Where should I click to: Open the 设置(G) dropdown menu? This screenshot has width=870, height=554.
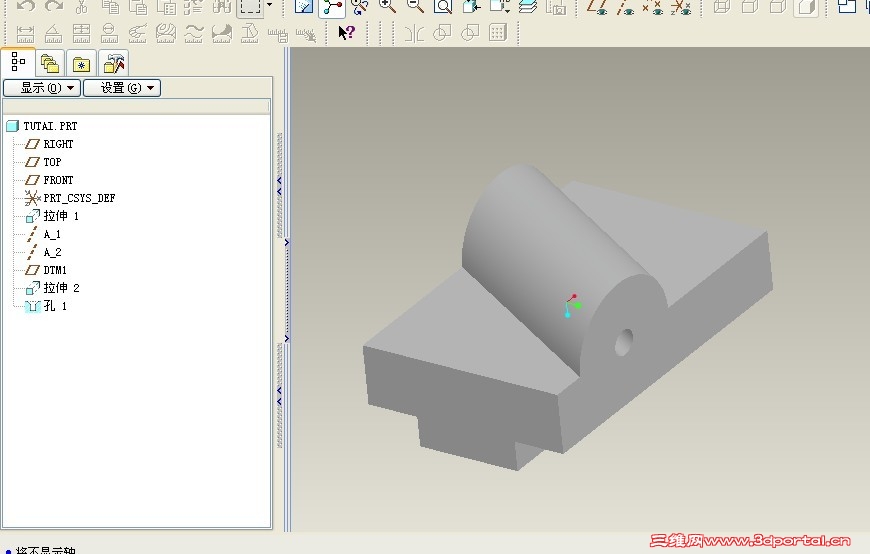[122, 88]
